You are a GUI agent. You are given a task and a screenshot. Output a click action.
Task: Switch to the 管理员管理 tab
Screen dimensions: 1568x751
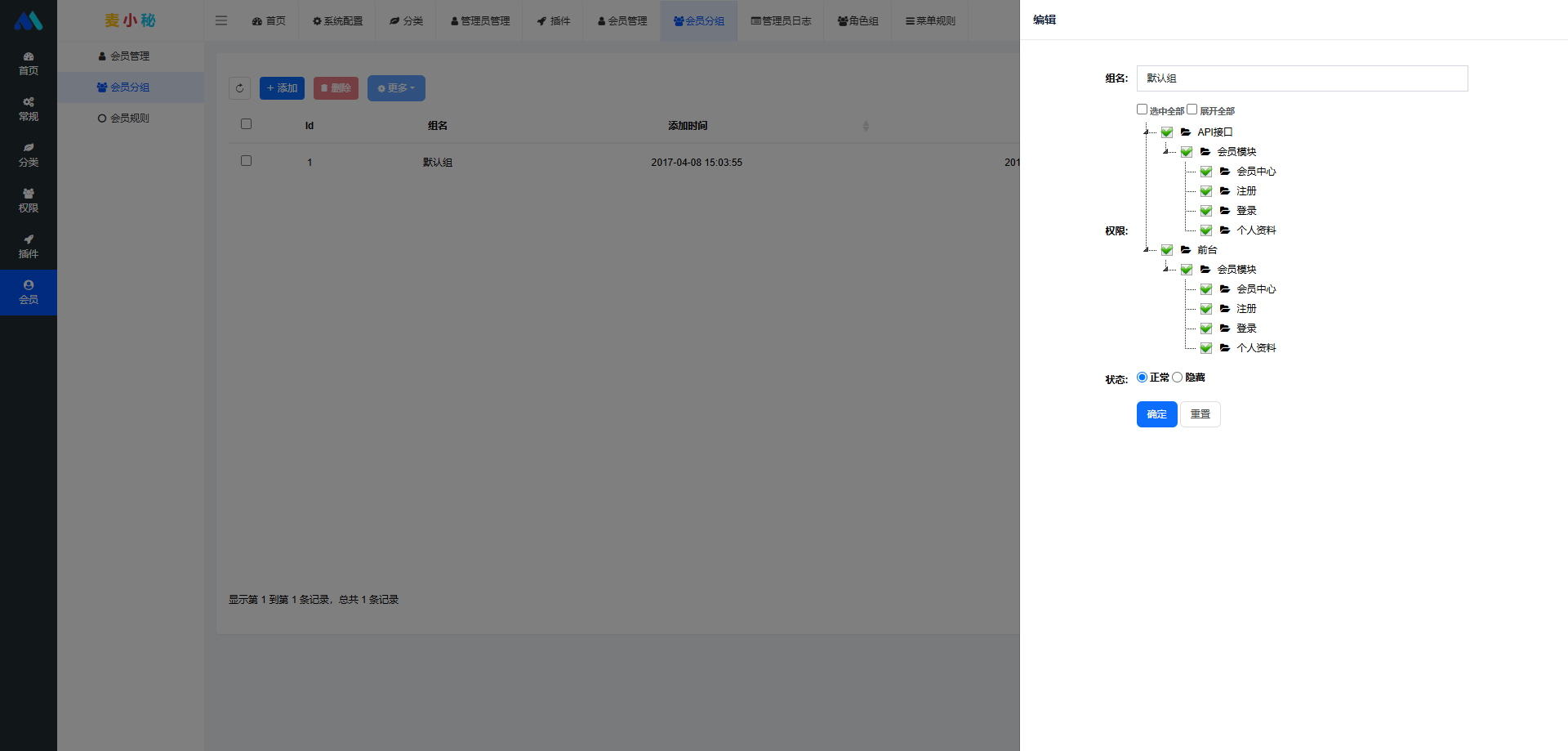(480, 21)
